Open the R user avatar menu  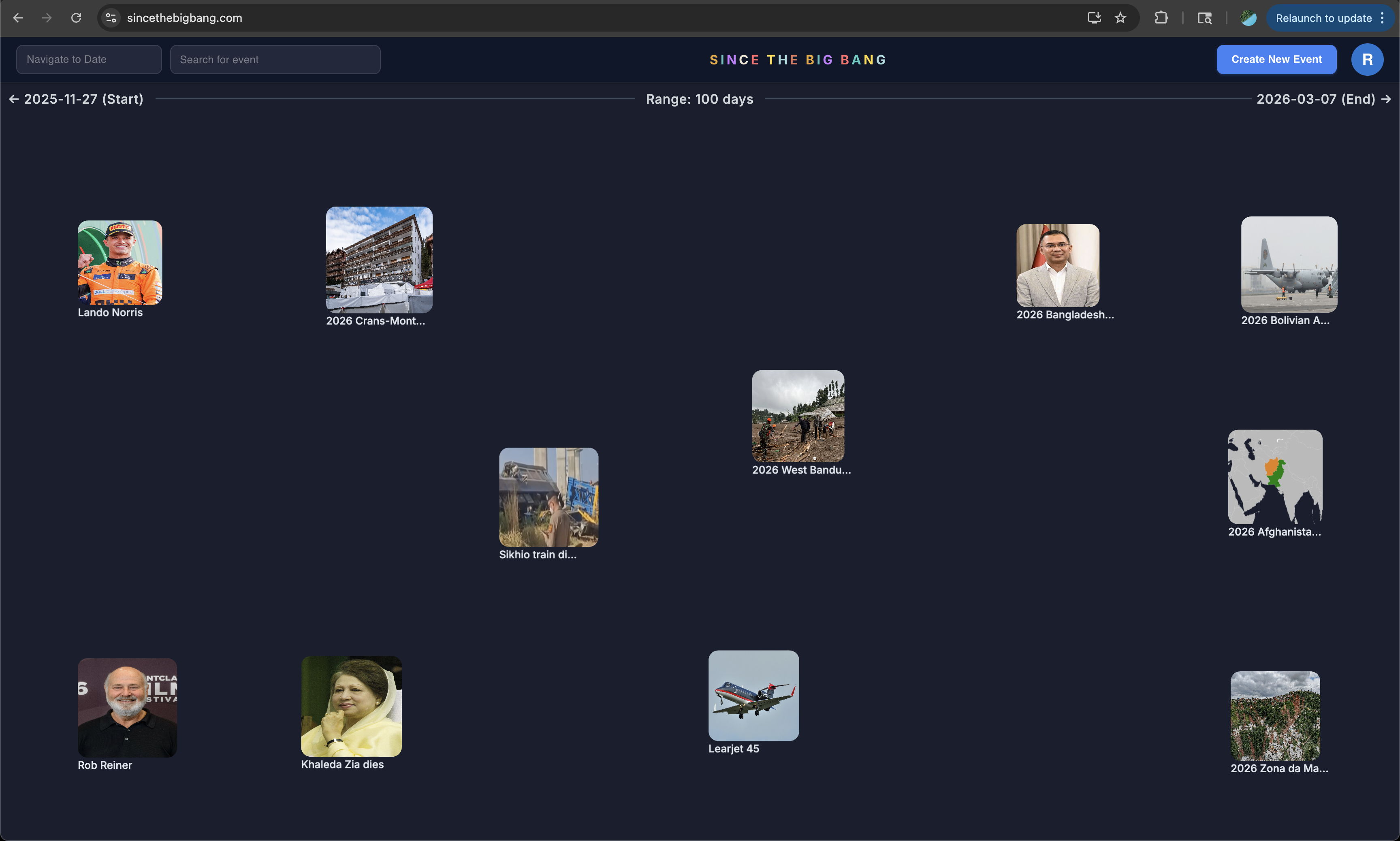click(1366, 60)
